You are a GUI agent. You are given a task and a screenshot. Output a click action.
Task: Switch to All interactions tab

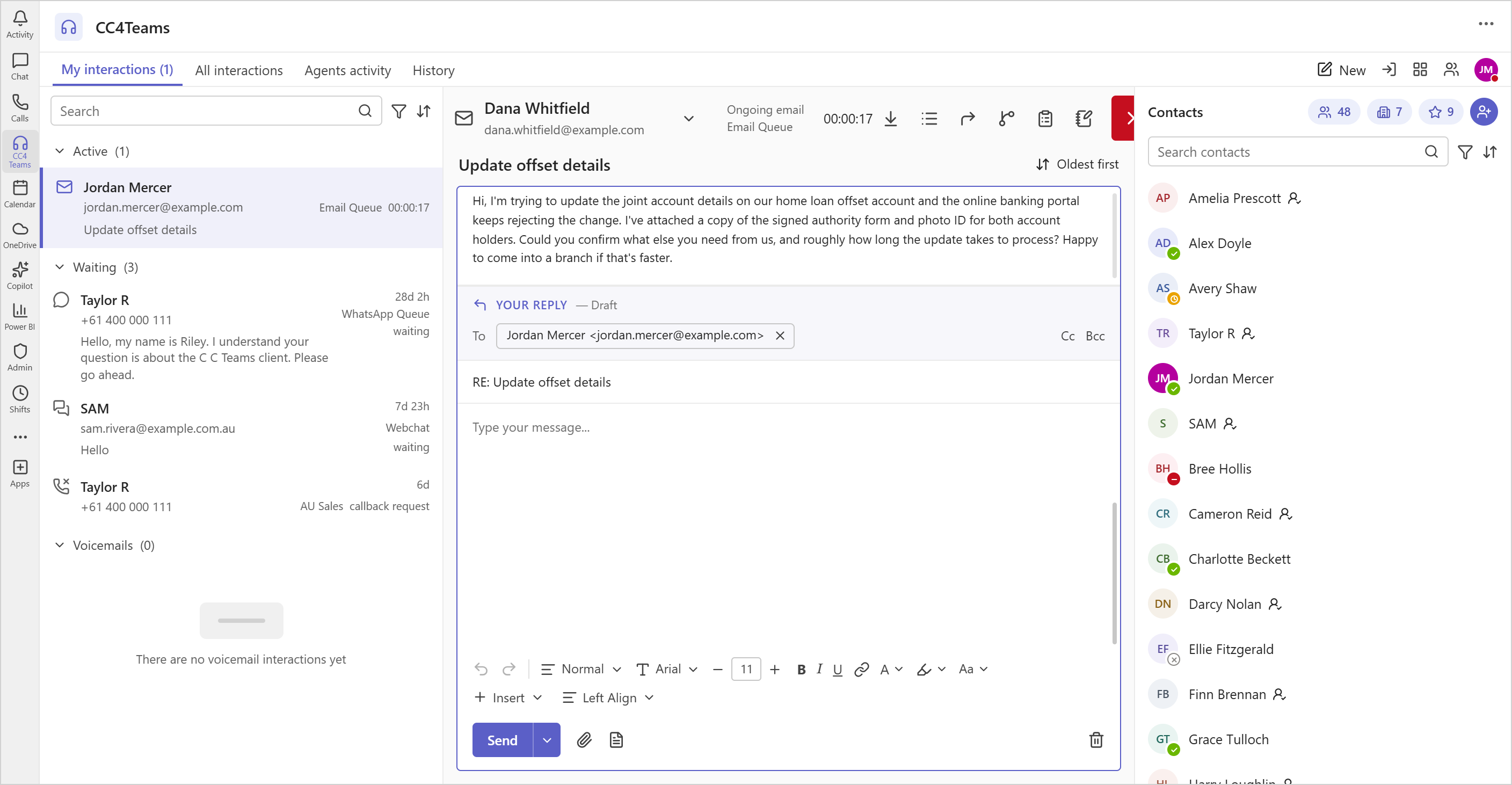coord(238,70)
